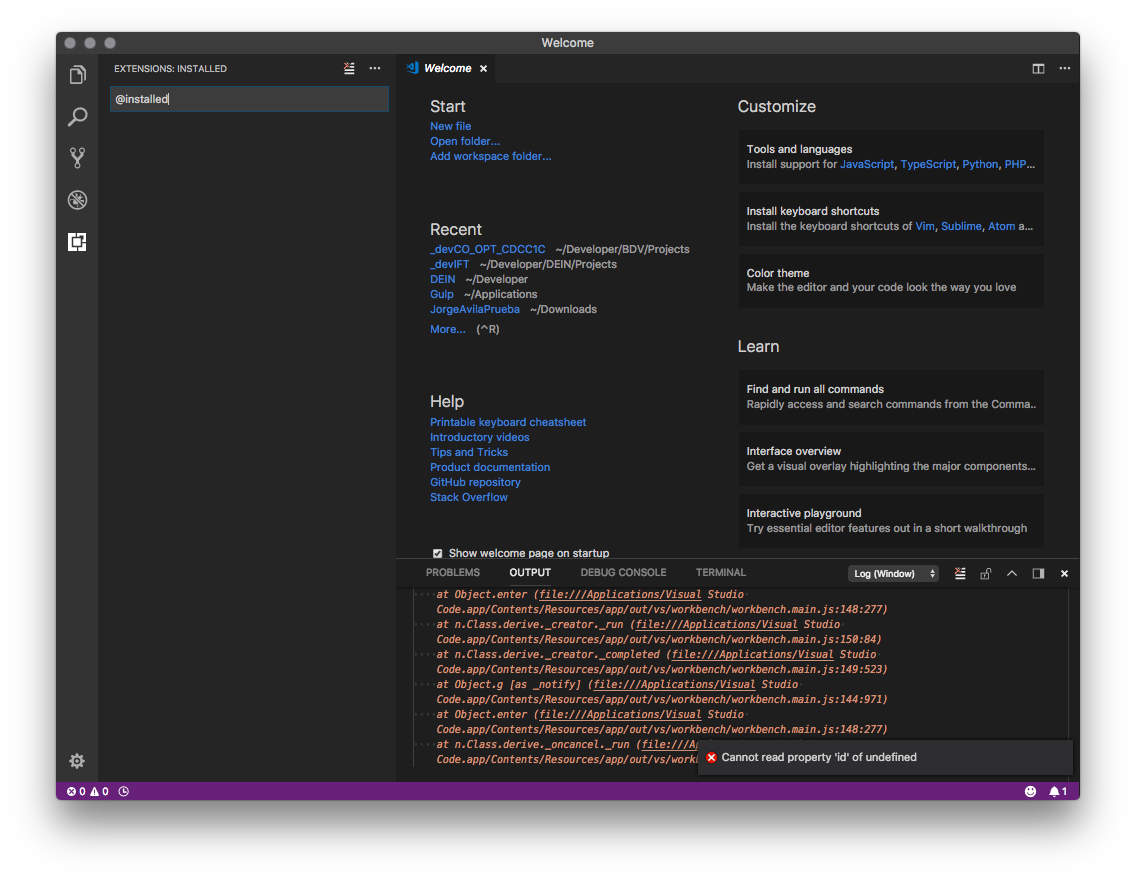Screen dimensions: 1136x880
Task: Click error icon in notification toast
Action: pyautogui.click(x=711, y=758)
